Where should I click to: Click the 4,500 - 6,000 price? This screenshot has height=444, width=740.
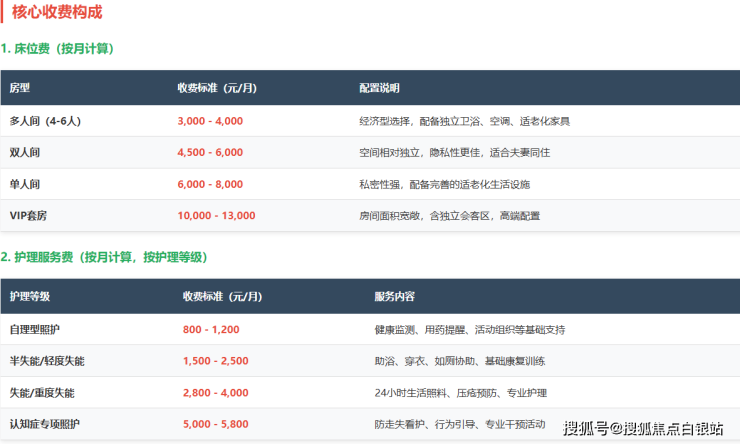pyautogui.click(x=210, y=152)
